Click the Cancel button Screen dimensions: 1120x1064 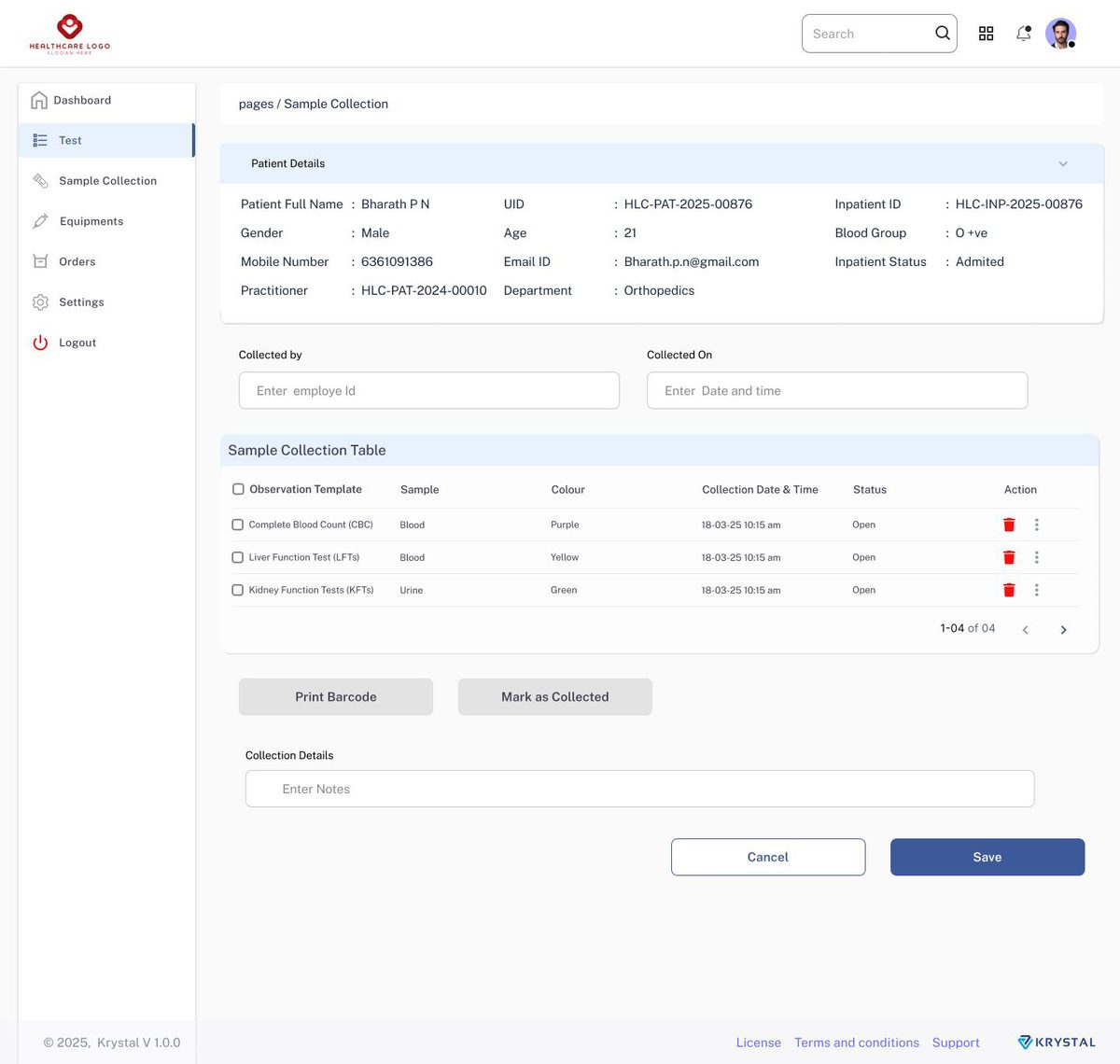(768, 857)
